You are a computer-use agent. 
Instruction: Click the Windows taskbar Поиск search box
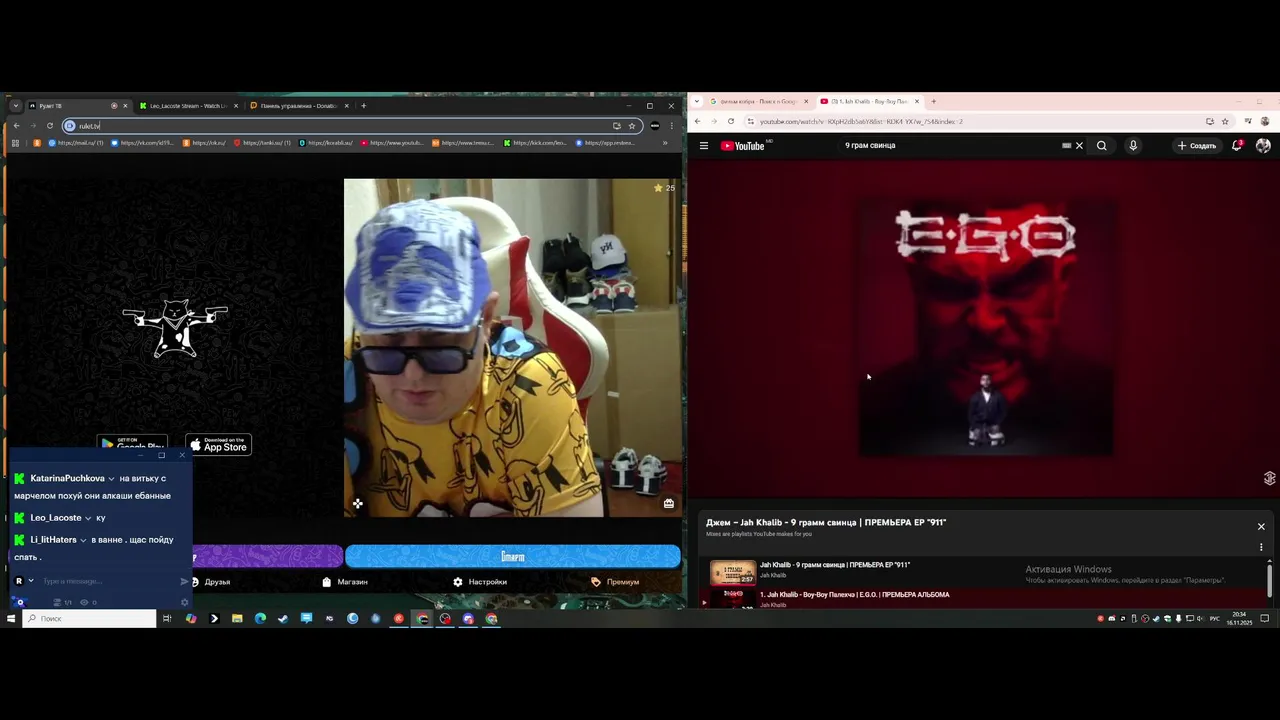tap(90, 619)
